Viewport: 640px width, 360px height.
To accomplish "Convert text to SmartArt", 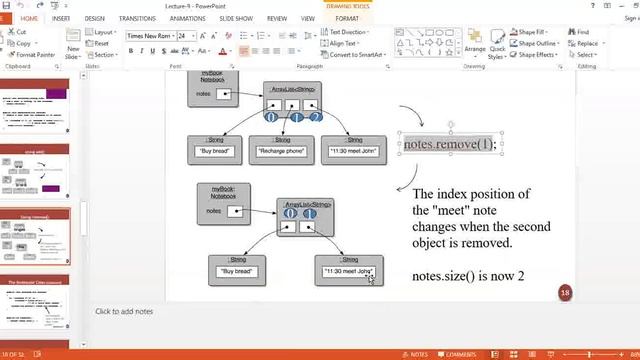I will coord(353,55).
